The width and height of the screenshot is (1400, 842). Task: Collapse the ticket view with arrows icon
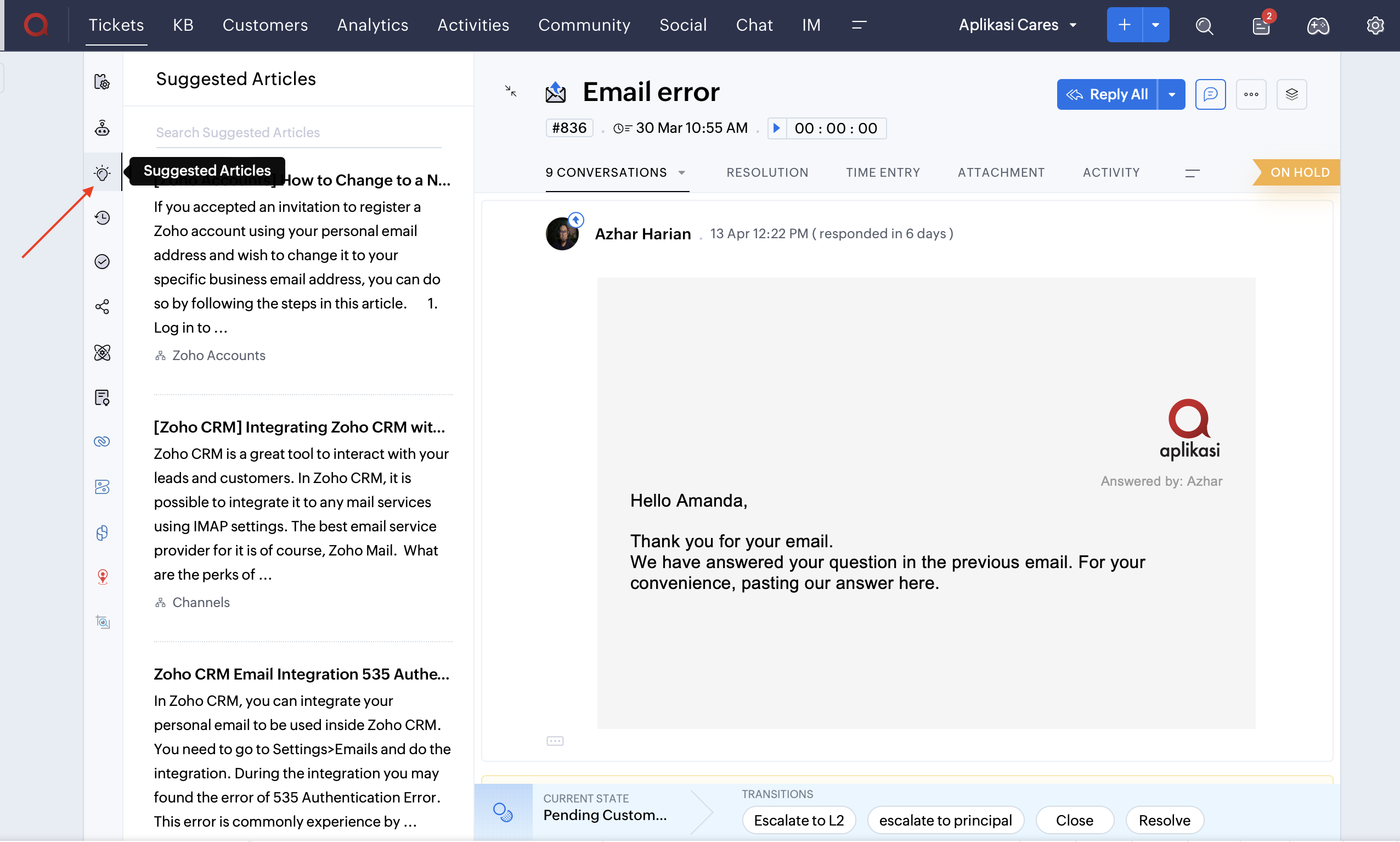(510, 91)
